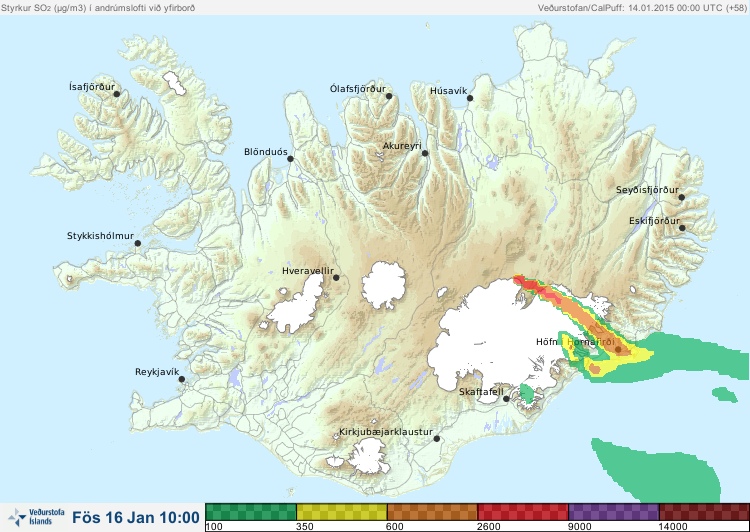Click the Veðurstofan/CalPuff timestamp text

tap(642, 8)
